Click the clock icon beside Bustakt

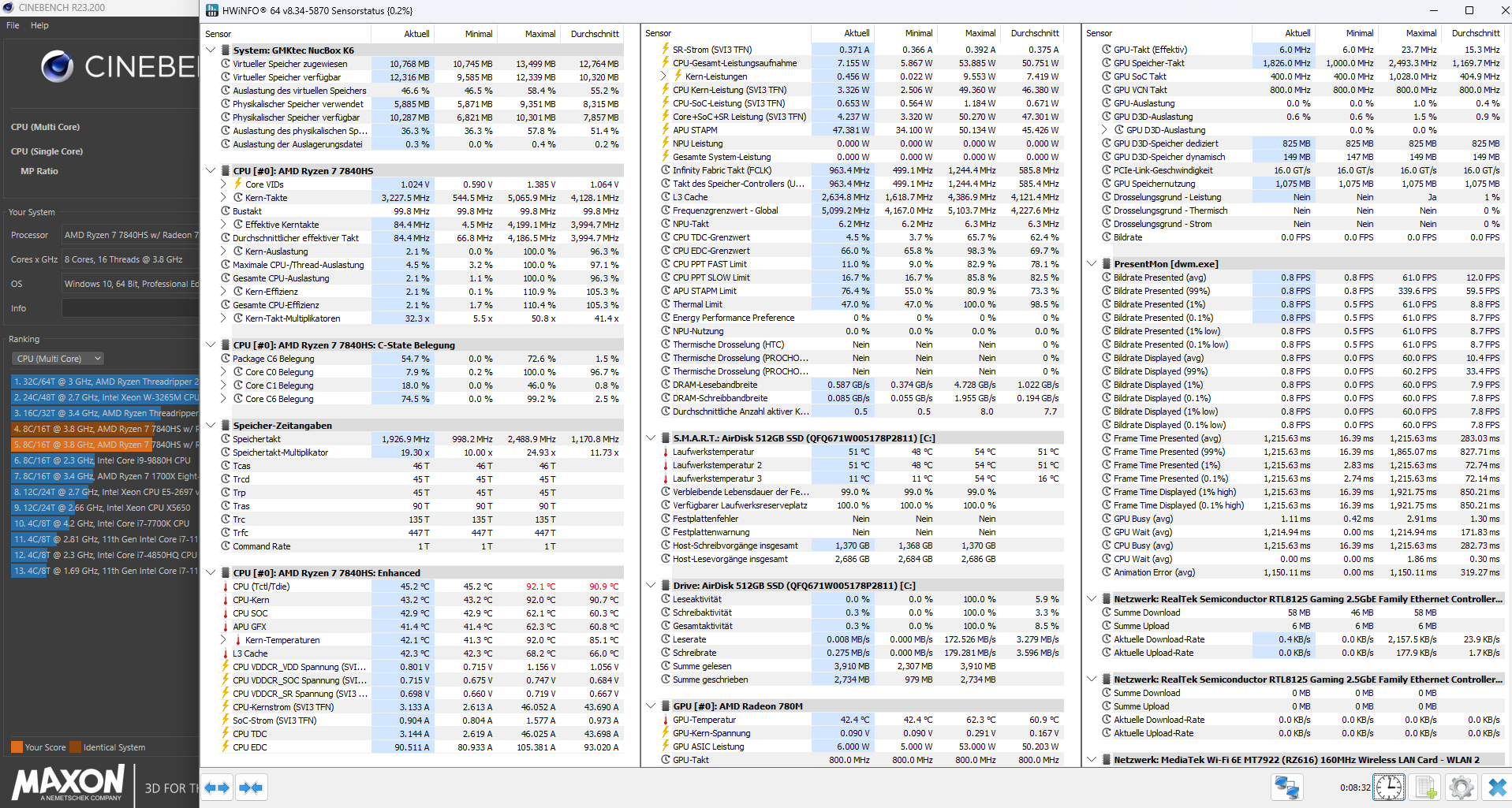pos(226,211)
